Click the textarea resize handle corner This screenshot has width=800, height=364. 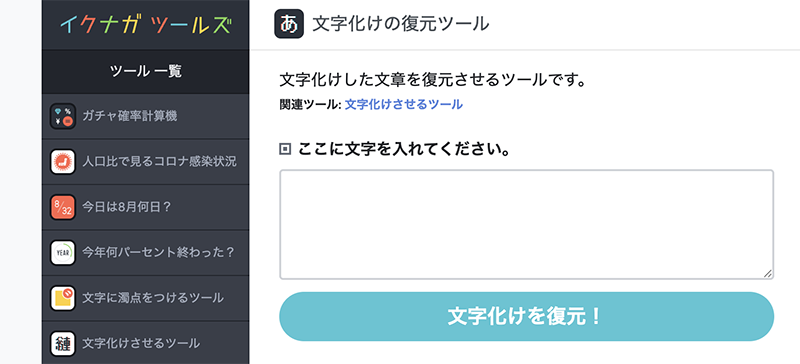coord(767,273)
